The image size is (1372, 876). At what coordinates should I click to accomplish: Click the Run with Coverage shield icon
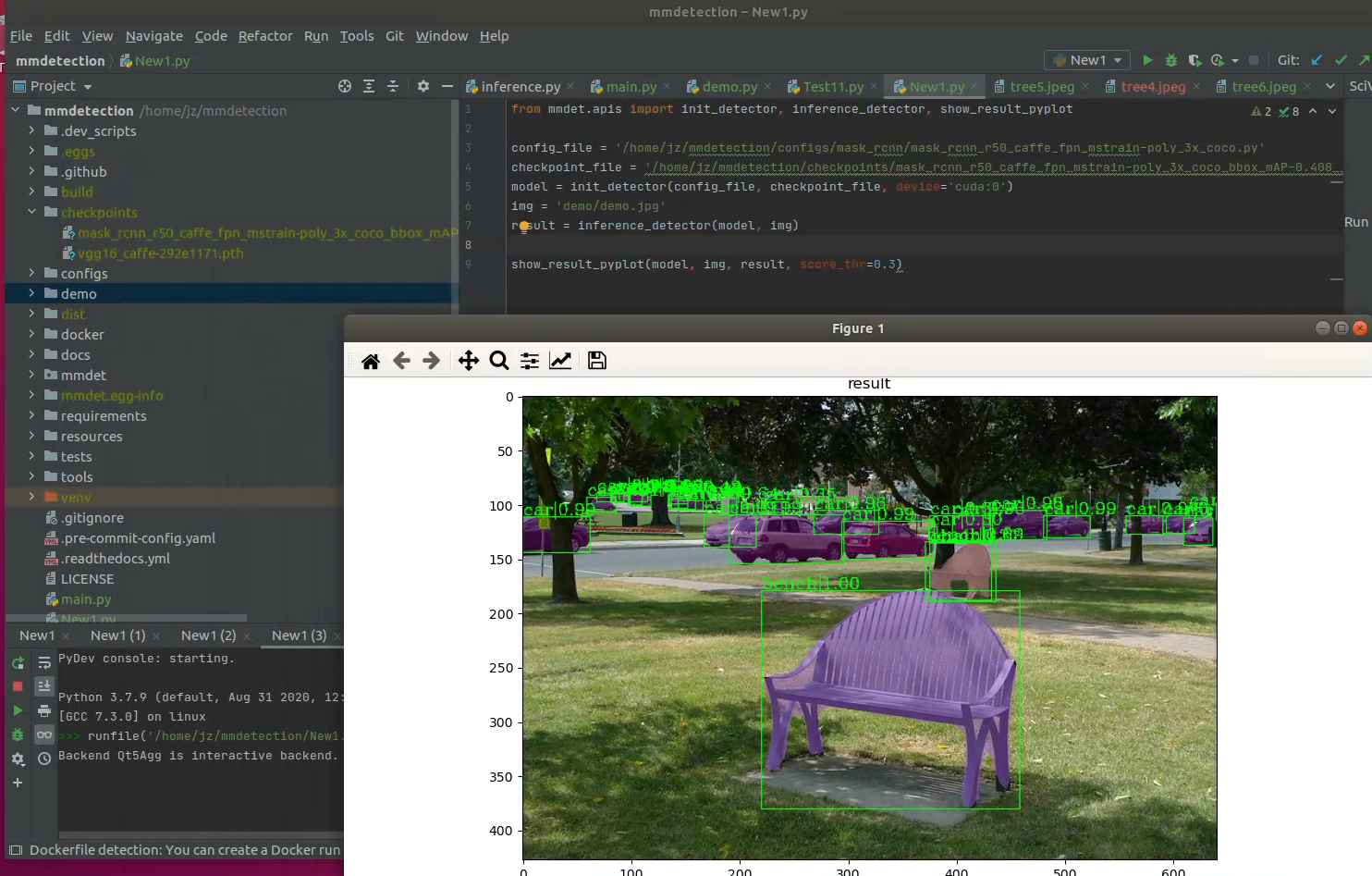coord(1194,60)
